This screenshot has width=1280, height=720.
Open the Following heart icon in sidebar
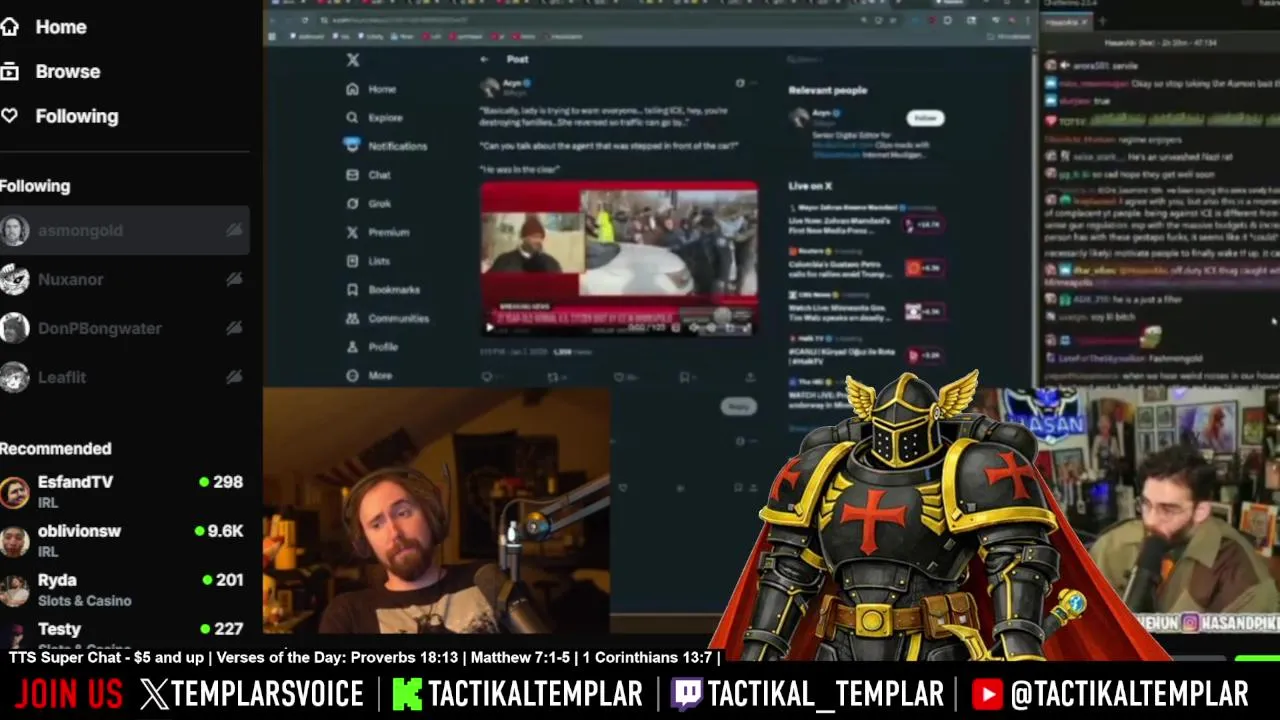coord(10,116)
